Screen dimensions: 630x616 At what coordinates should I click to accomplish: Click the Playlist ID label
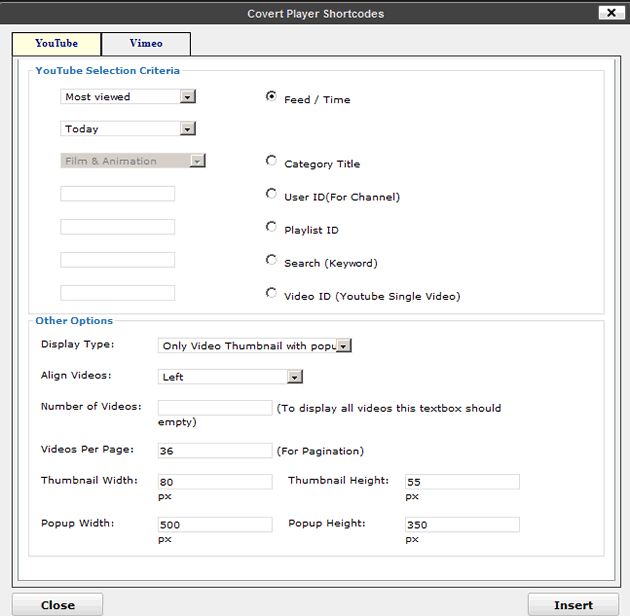click(311, 230)
